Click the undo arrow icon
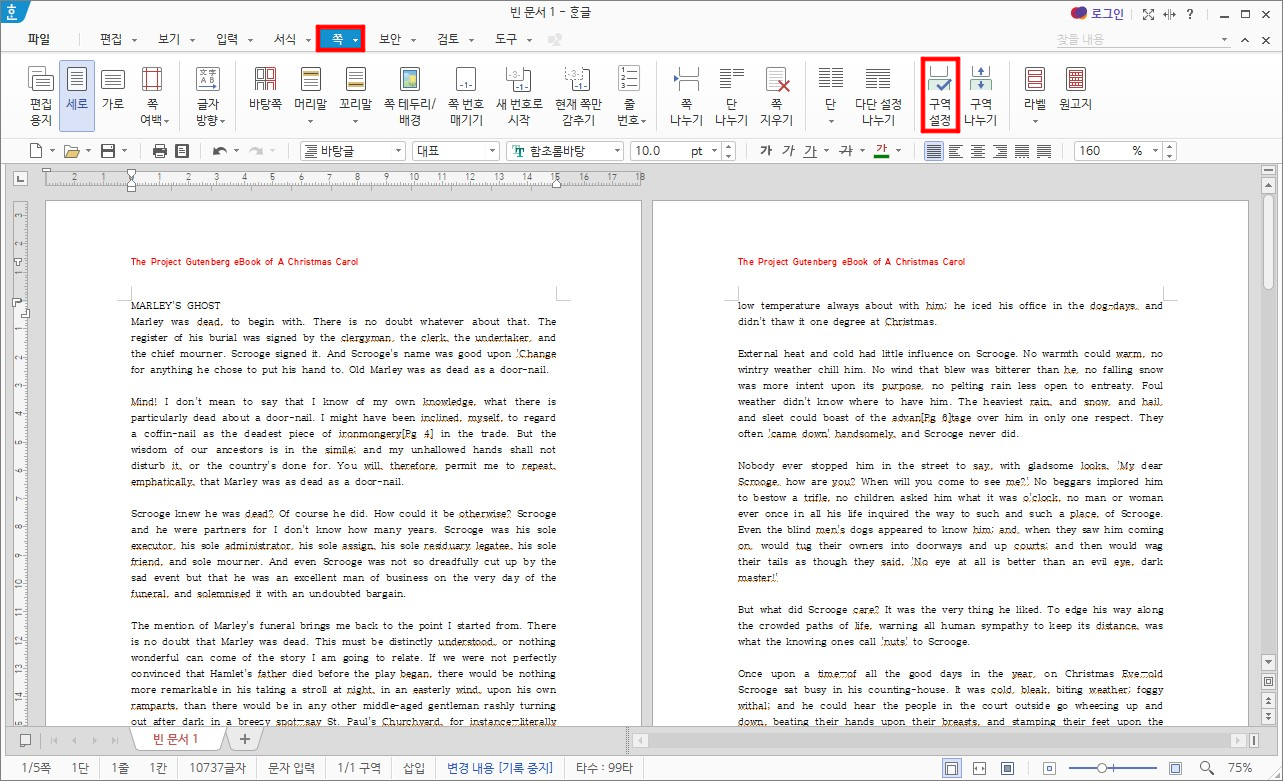The image size is (1283, 781). [x=220, y=151]
